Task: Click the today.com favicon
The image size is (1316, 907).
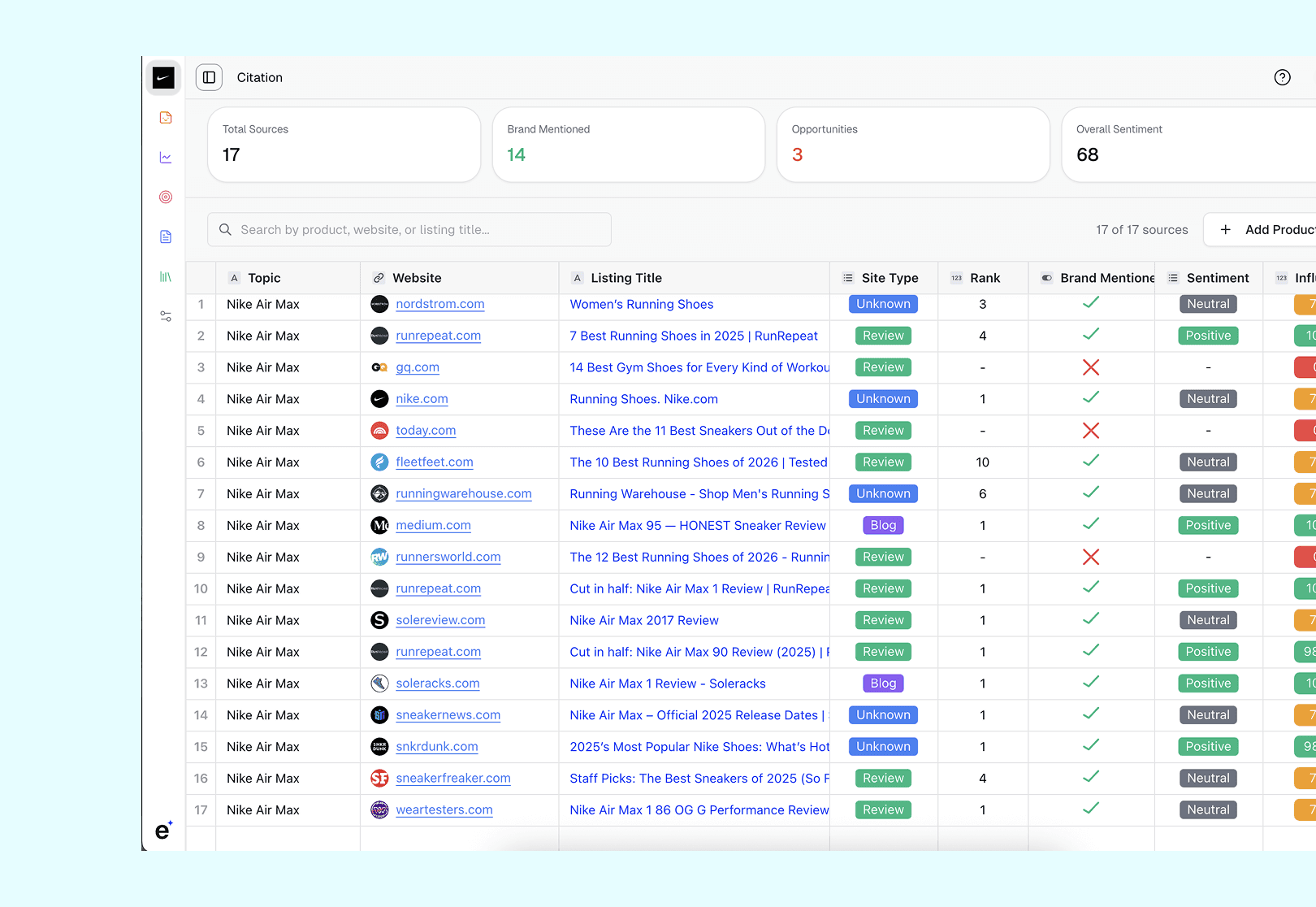Action: click(379, 431)
